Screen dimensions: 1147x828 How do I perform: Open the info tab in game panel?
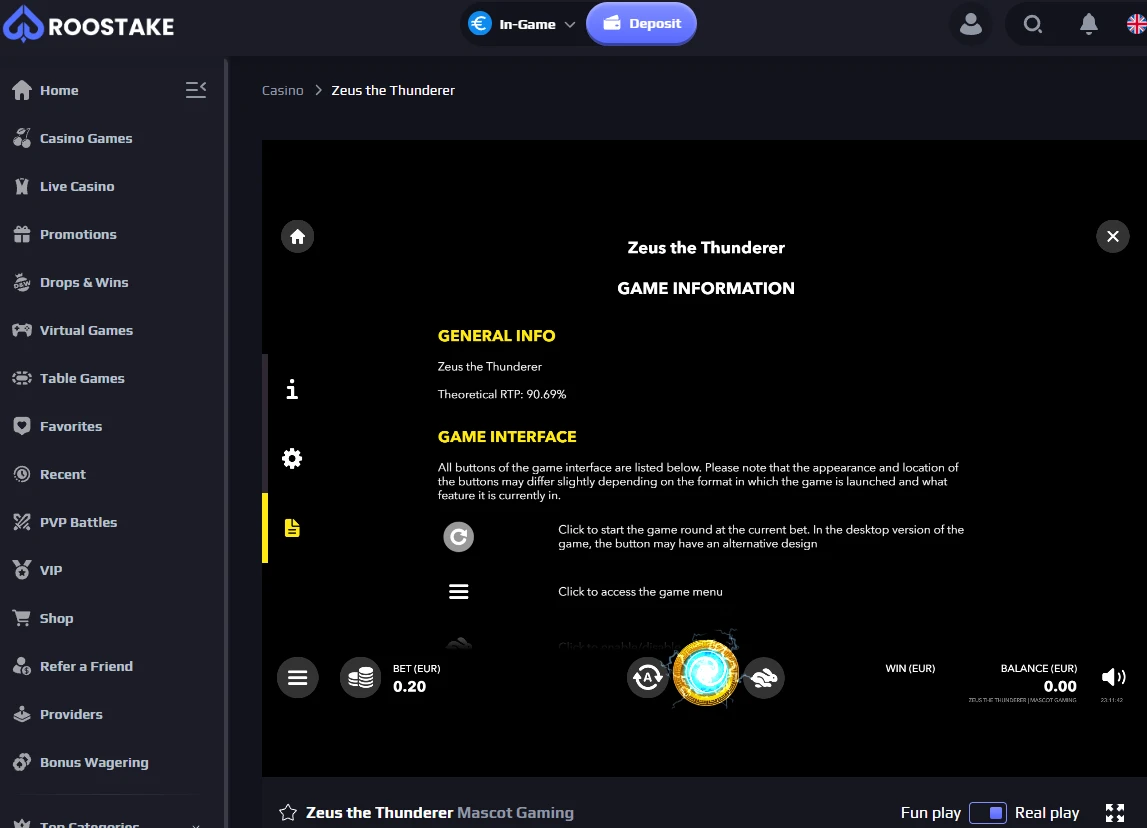[x=292, y=389]
